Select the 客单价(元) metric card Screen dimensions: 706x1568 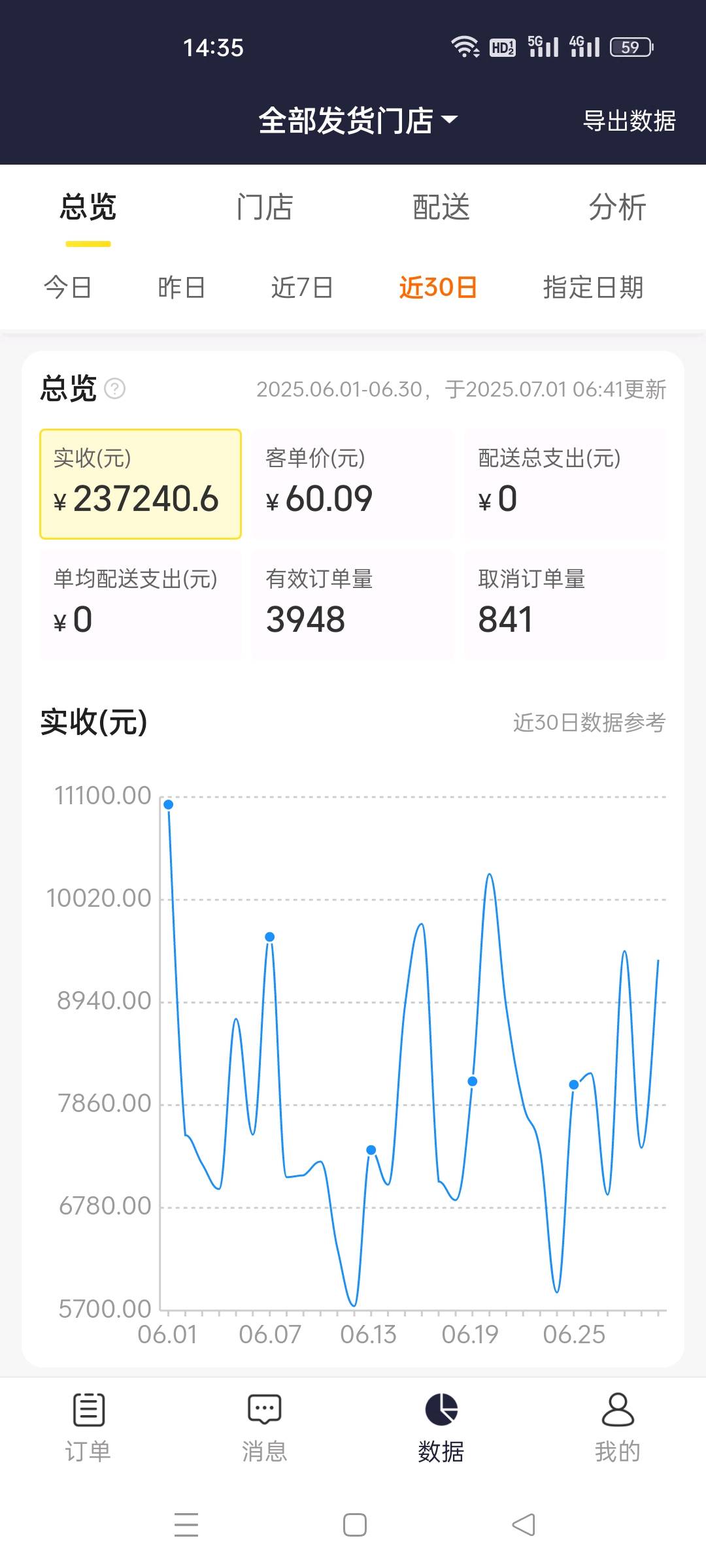pyautogui.click(x=353, y=484)
